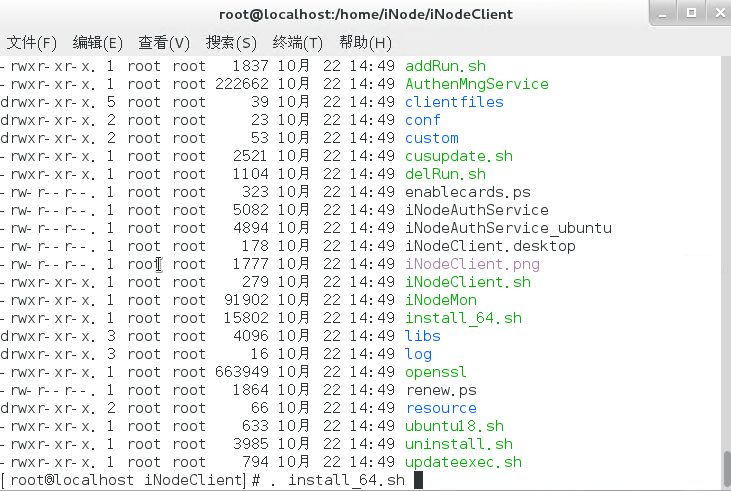Open the 终端(T) menu

297,43
